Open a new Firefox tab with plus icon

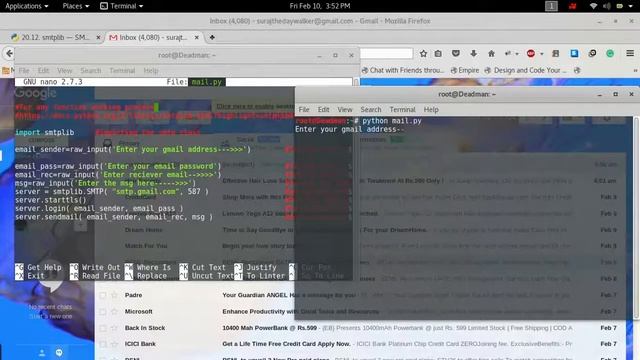click(212, 37)
